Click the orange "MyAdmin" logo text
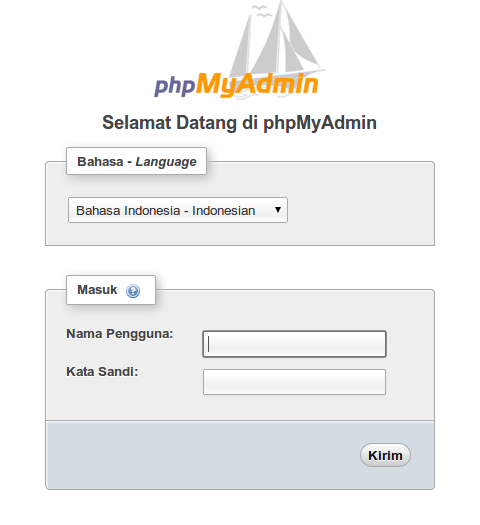This screenshot has height=525, width=480. (x=257, y=84)
